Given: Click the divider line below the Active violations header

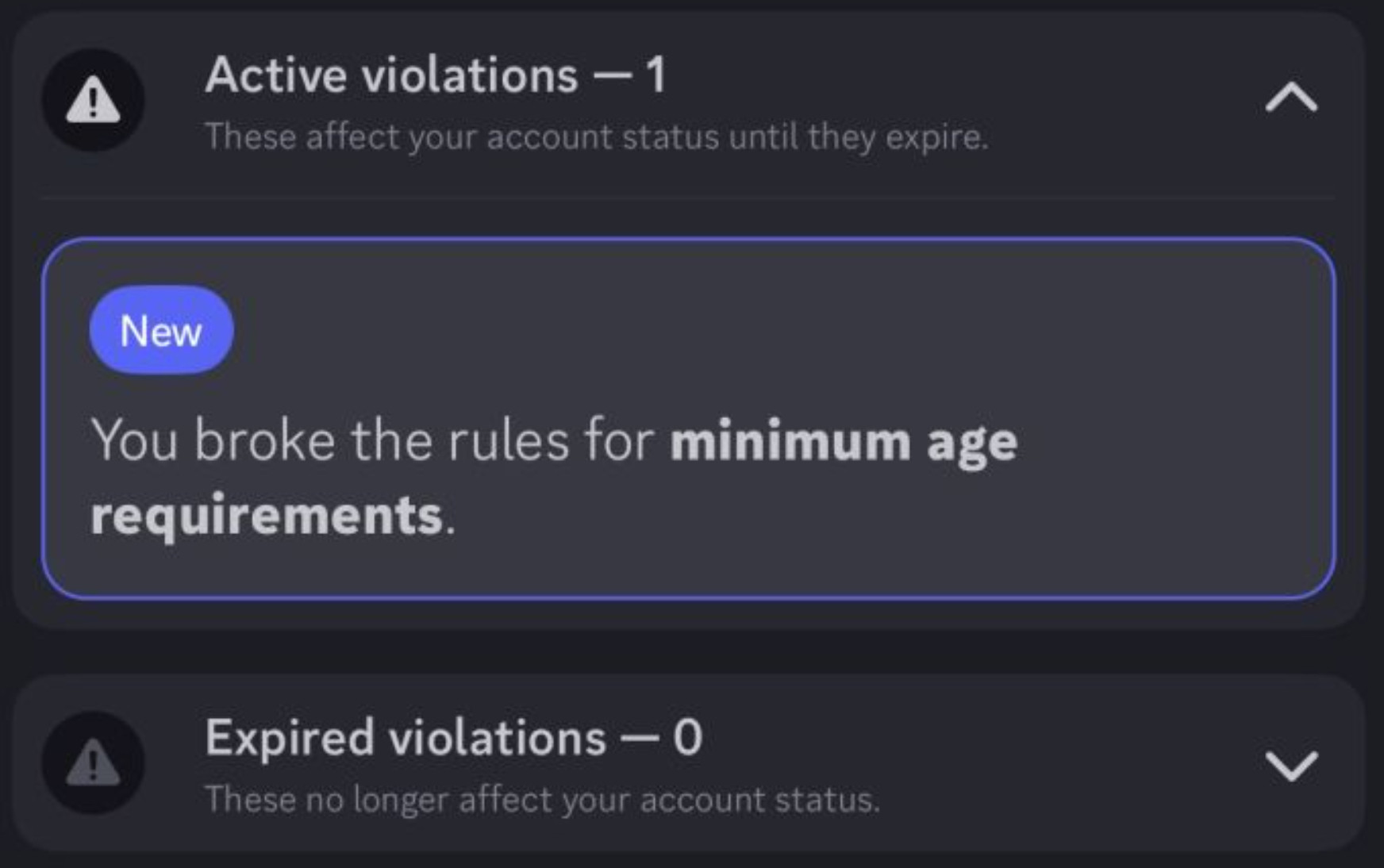Looking at the screenshot, I should 688,196.
